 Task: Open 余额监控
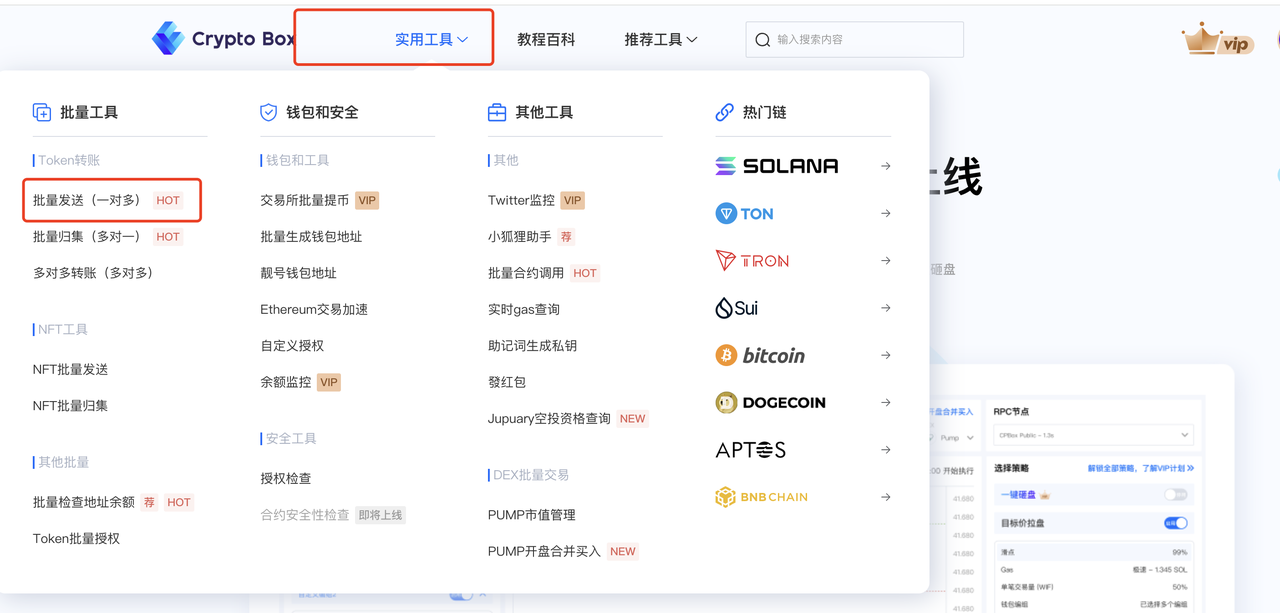(x=285, y=382)
